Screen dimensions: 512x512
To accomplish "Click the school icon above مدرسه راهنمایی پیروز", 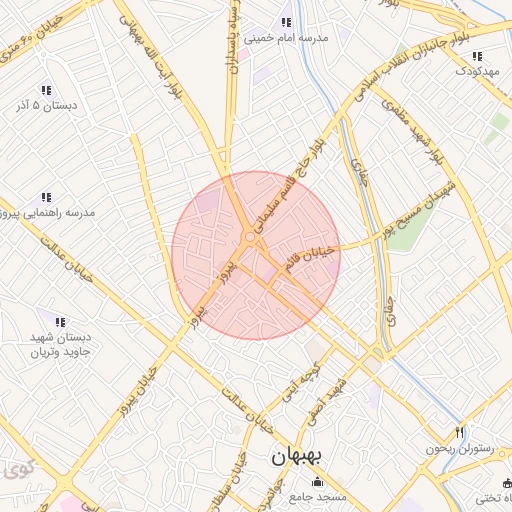I will 46,197.
